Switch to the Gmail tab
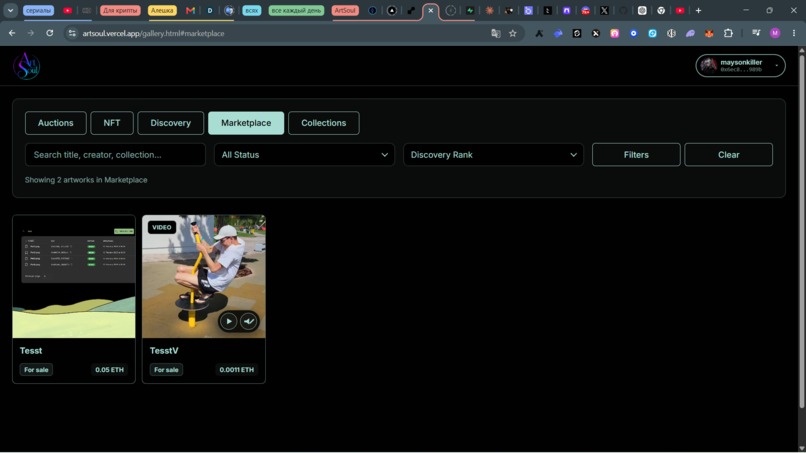Image resolution: width=806 pixels, height=453 pixels. tap(190, 10)
